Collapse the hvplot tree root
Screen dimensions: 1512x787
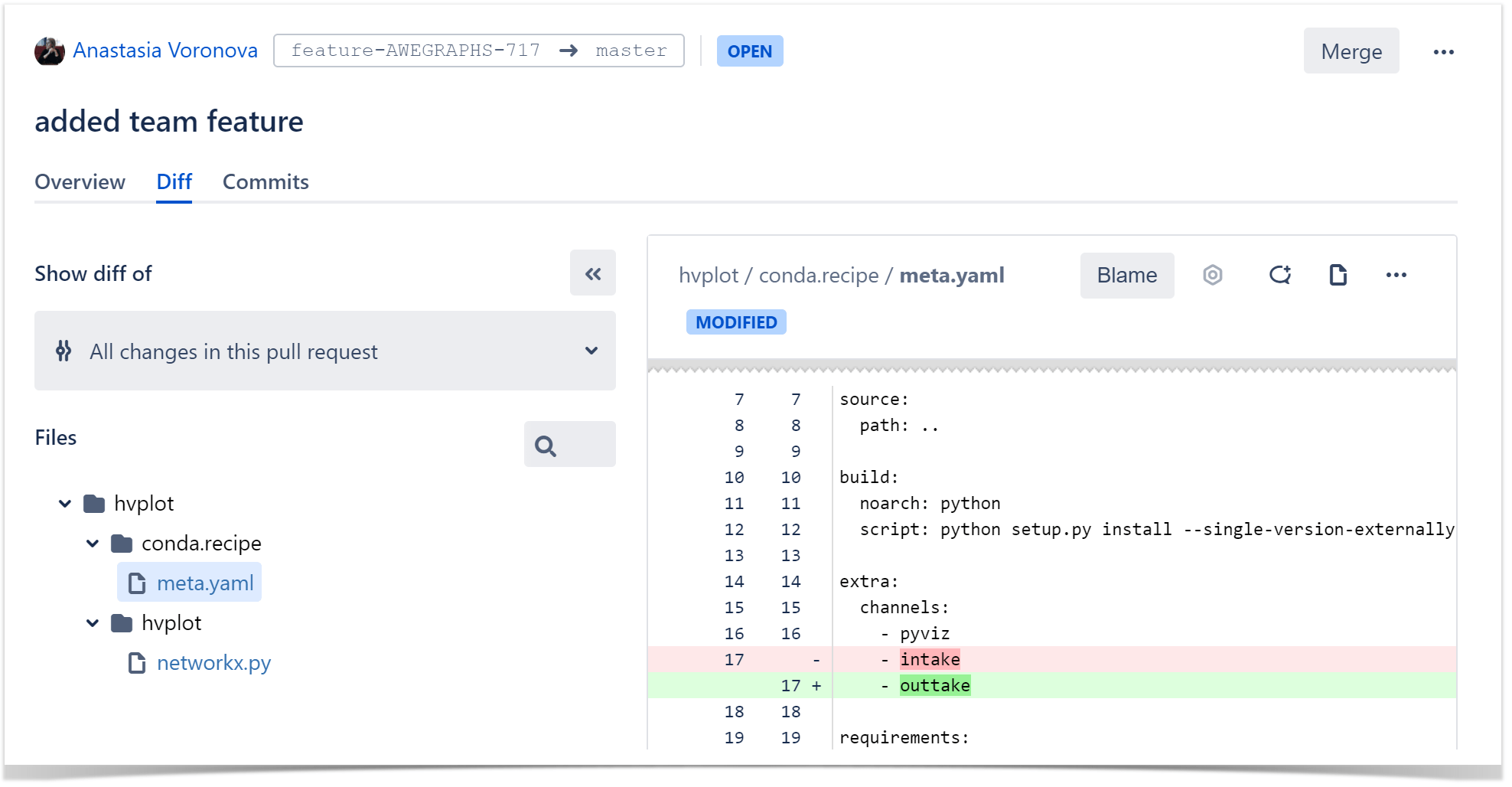(64, 503)
